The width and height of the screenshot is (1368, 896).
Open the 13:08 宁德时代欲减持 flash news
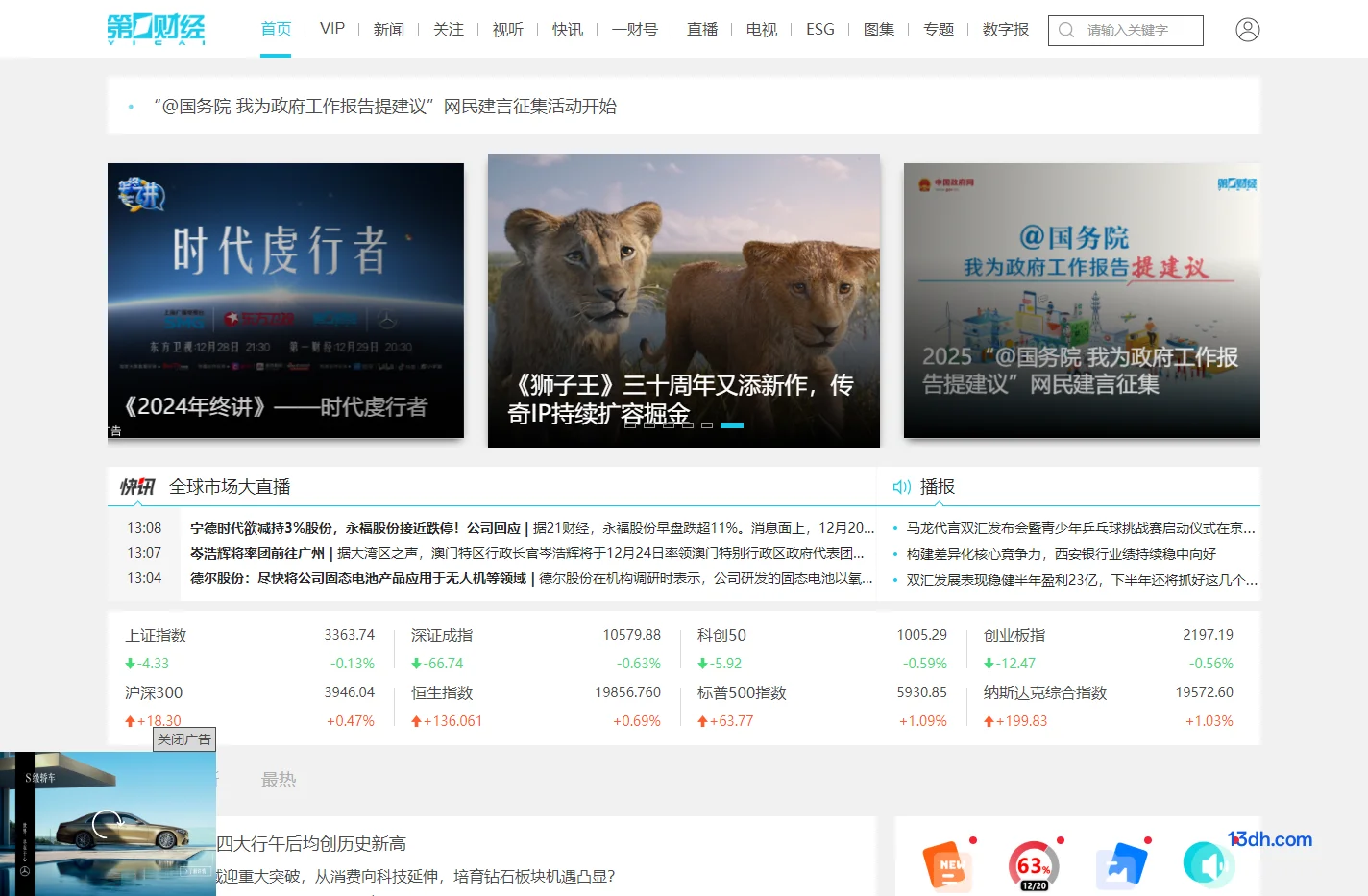[532, 528]
